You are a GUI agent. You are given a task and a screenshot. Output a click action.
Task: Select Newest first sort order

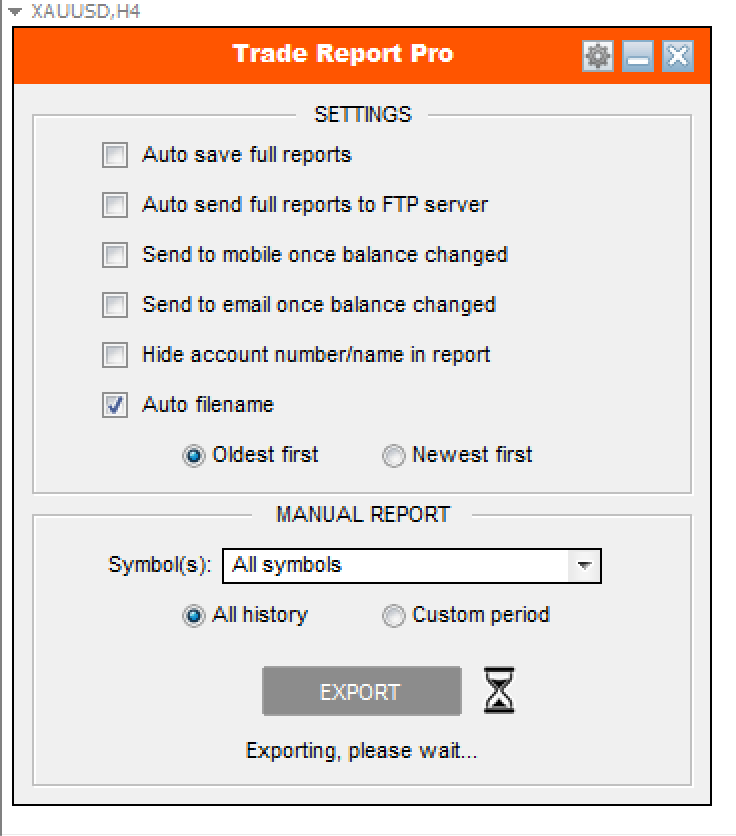point(394,456)
